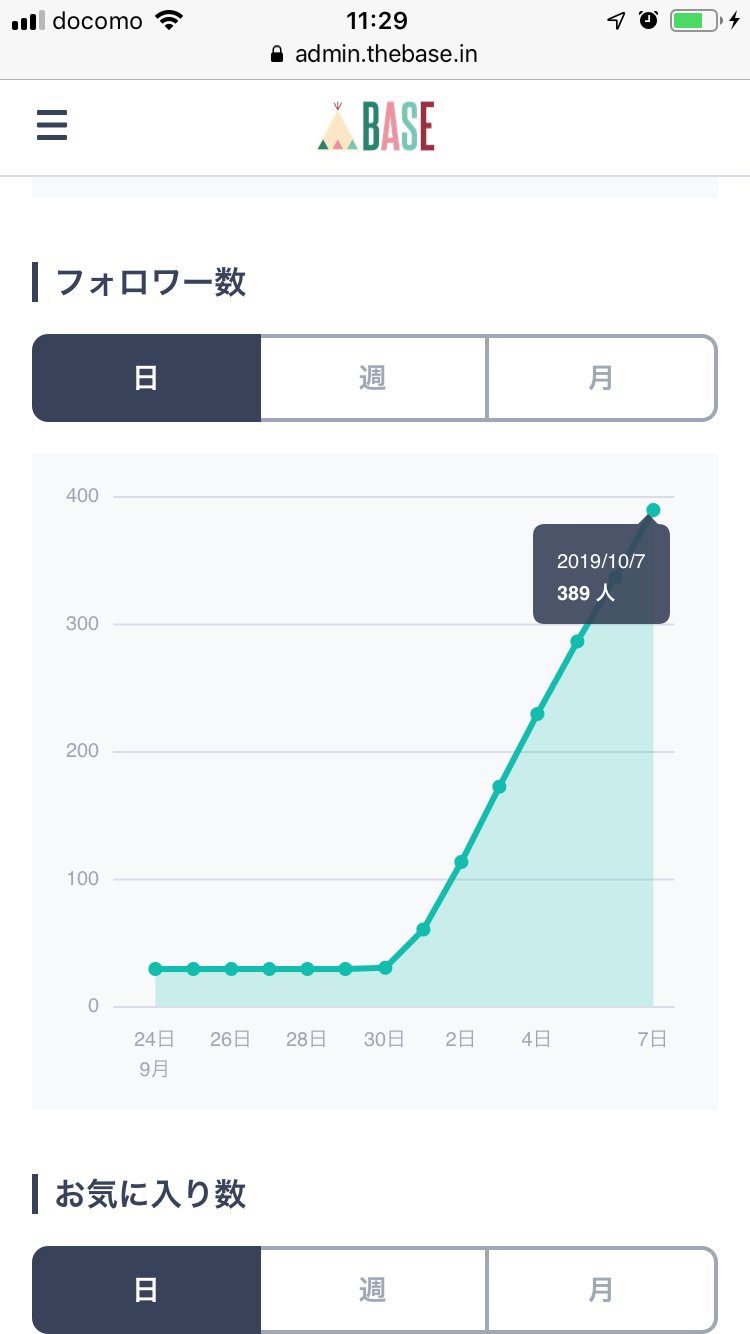
Task: Select 日 tab under フォロワー数
Action: [146, 378]
